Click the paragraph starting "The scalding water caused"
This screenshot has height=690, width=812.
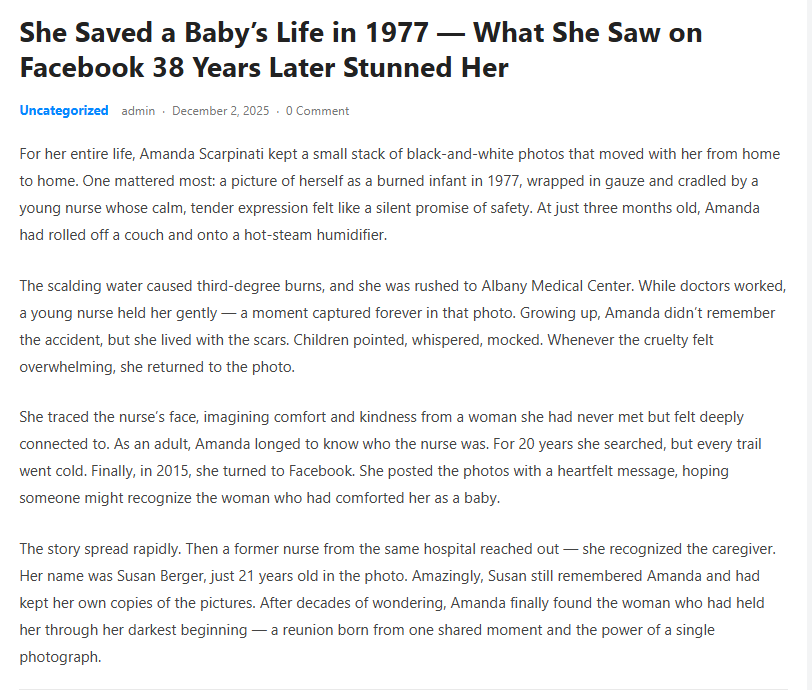point(400,326)
